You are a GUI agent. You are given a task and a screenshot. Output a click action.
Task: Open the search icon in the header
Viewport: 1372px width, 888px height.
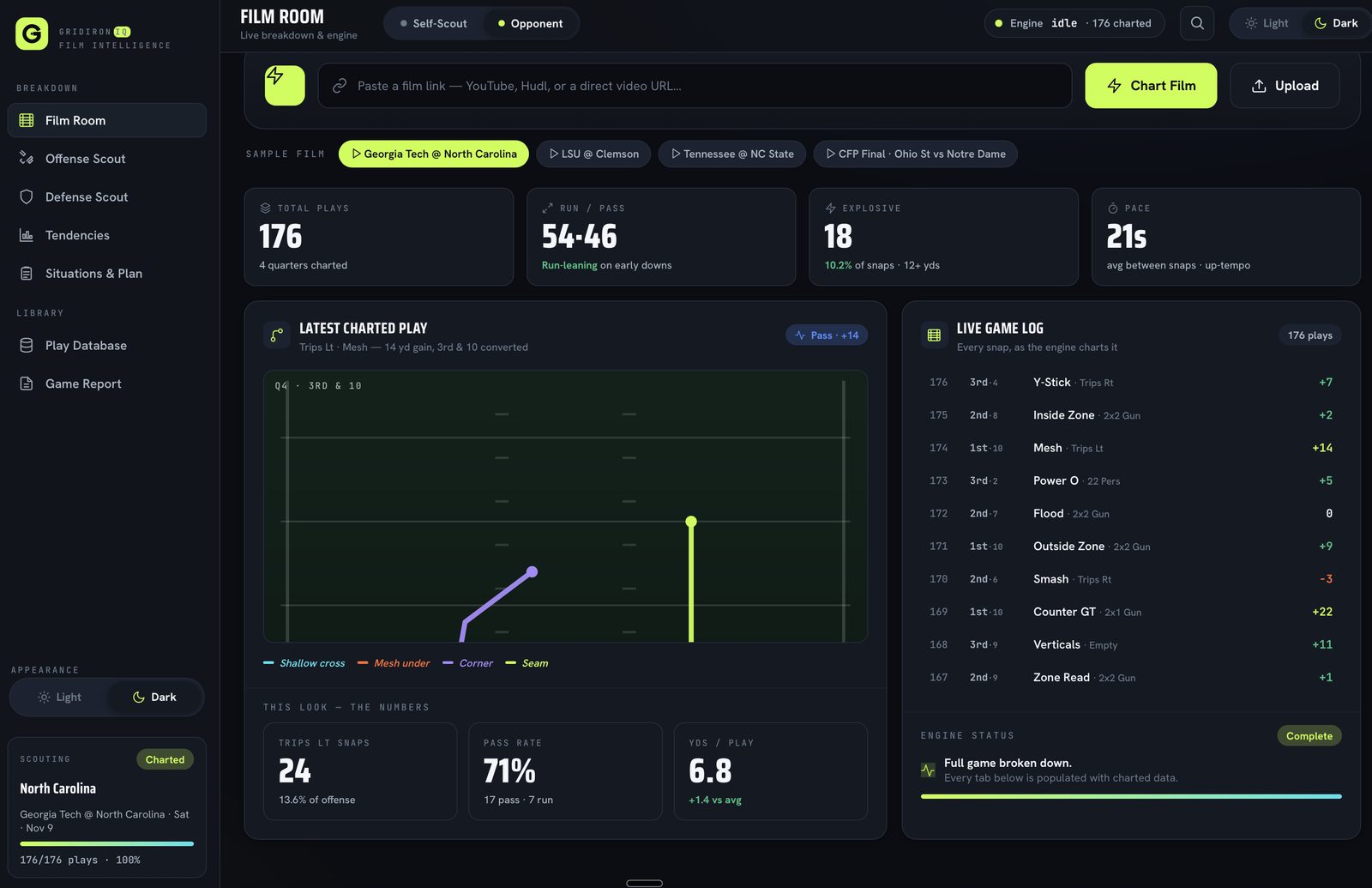pos(1197,23)
